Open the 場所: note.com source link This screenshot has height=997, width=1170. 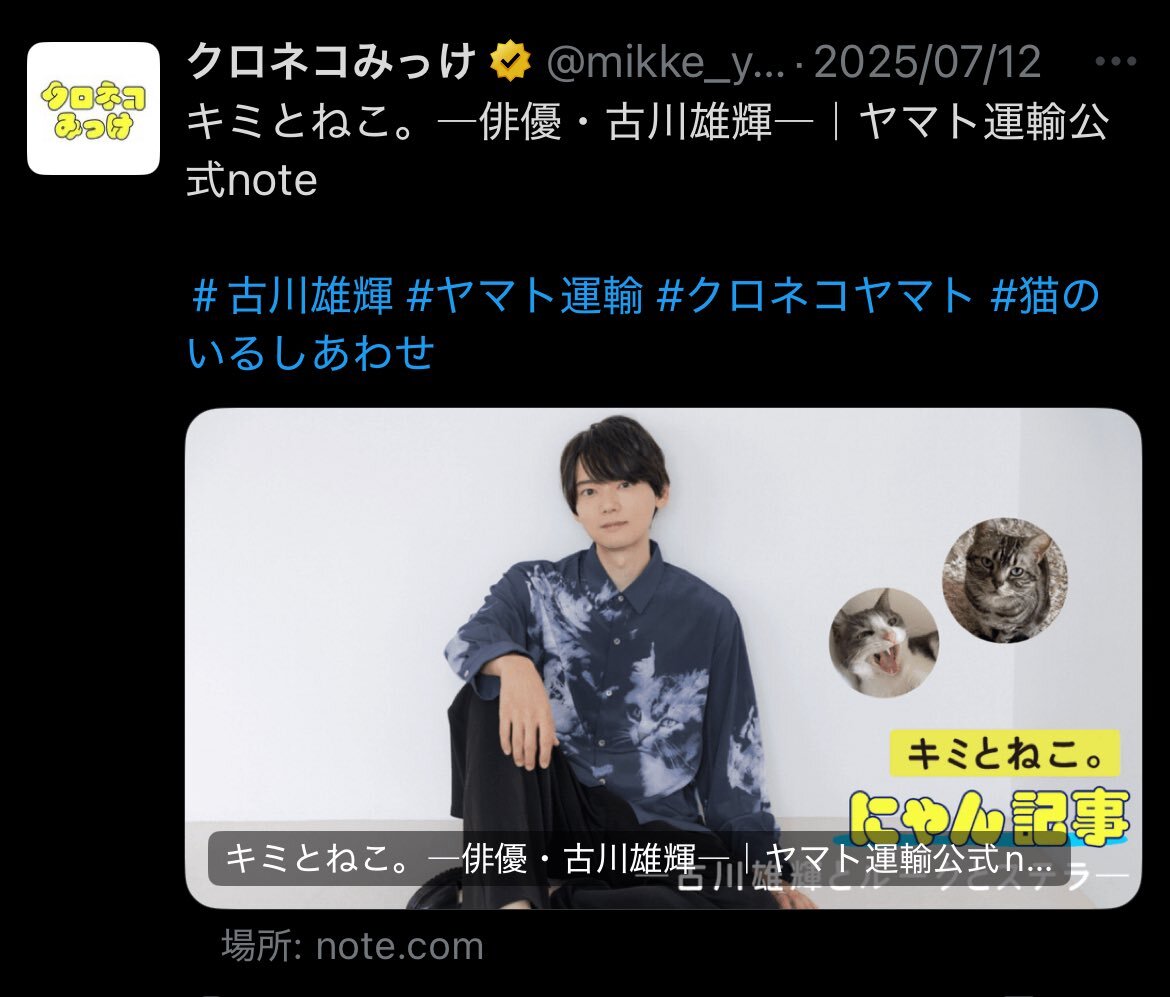[x=352, y=946]
